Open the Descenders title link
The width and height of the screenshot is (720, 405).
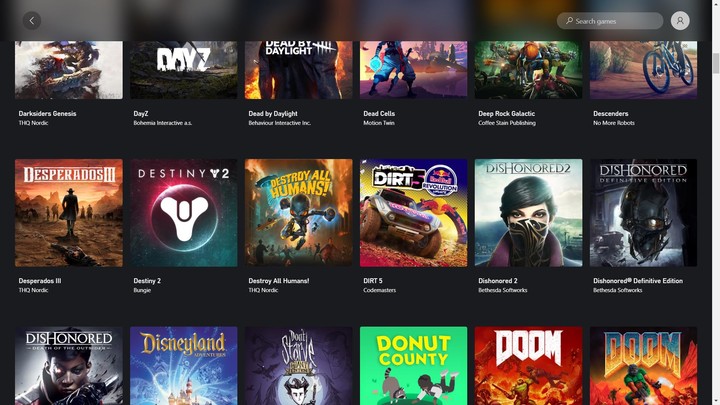tap(610, 113)
